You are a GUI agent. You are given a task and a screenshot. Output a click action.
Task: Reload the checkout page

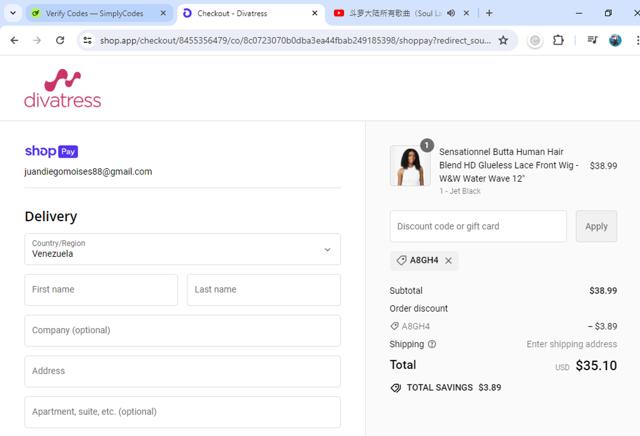[x=60, y=40]
